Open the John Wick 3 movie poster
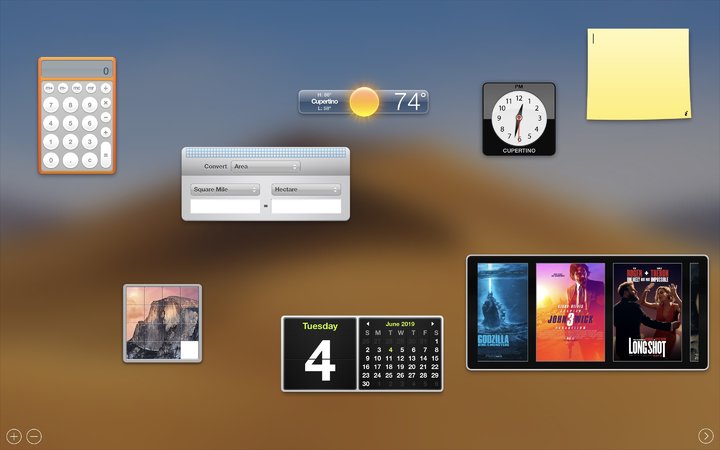 [x=570, y=312]
